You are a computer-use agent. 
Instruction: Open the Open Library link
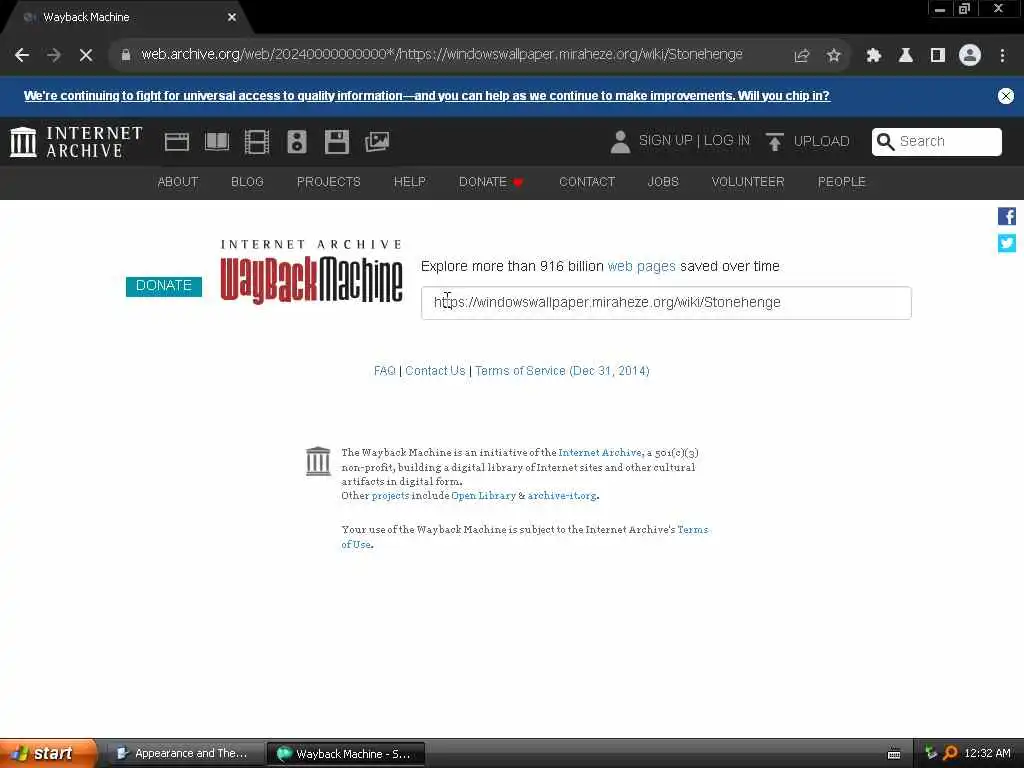point(483,496)
